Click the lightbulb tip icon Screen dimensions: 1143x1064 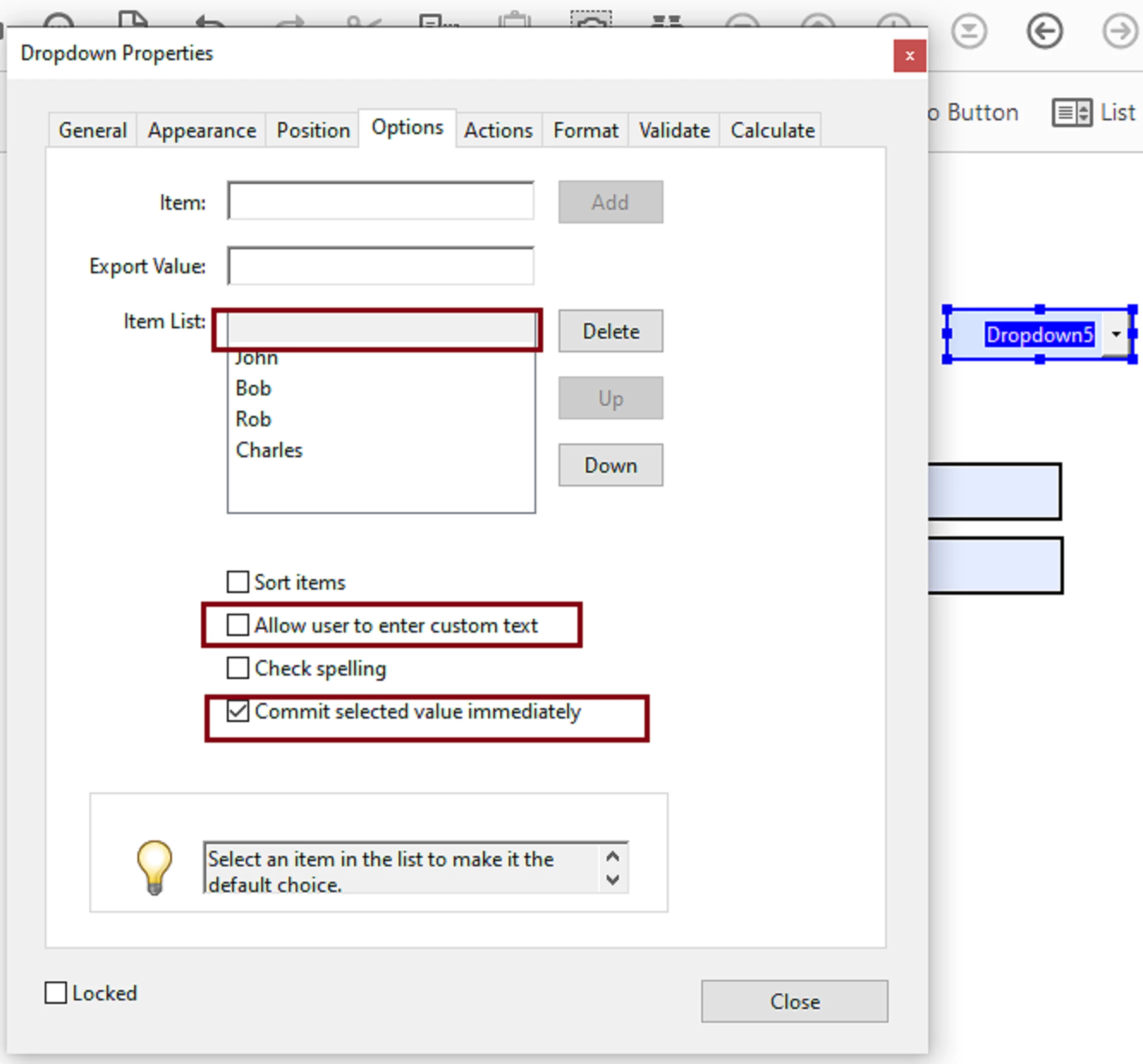tap(154, 867)
